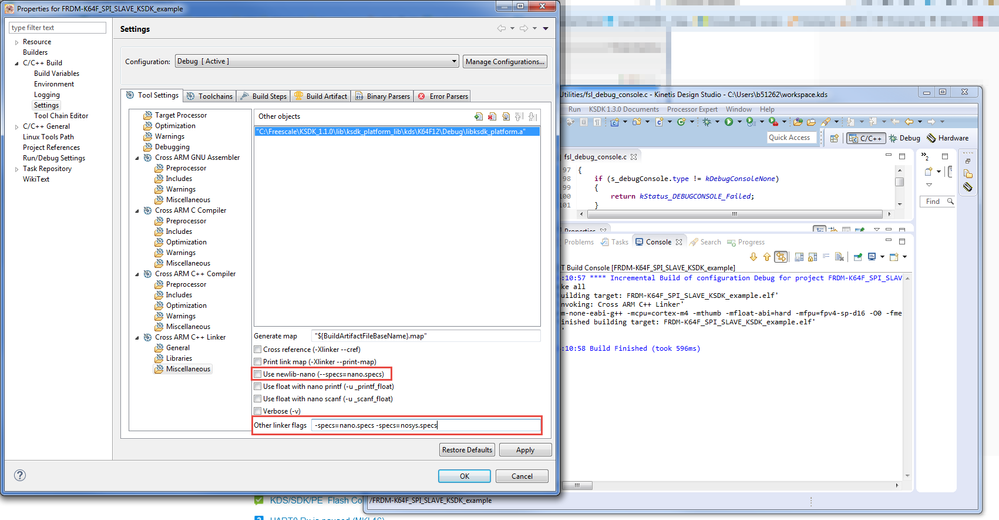999x520 pixels.
Task: Move Other objects entry down
Action: pyautogui.click(x=533, y=117)
